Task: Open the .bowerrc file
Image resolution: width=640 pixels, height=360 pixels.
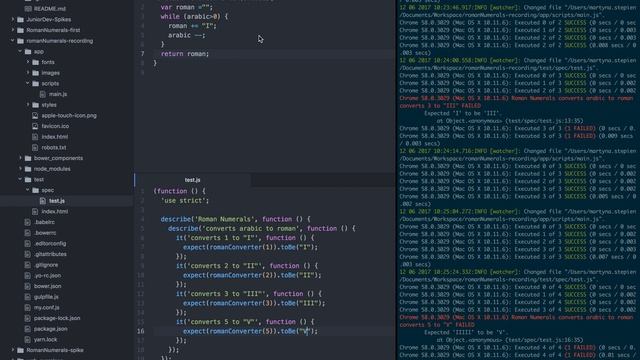Action: [45, 233]
